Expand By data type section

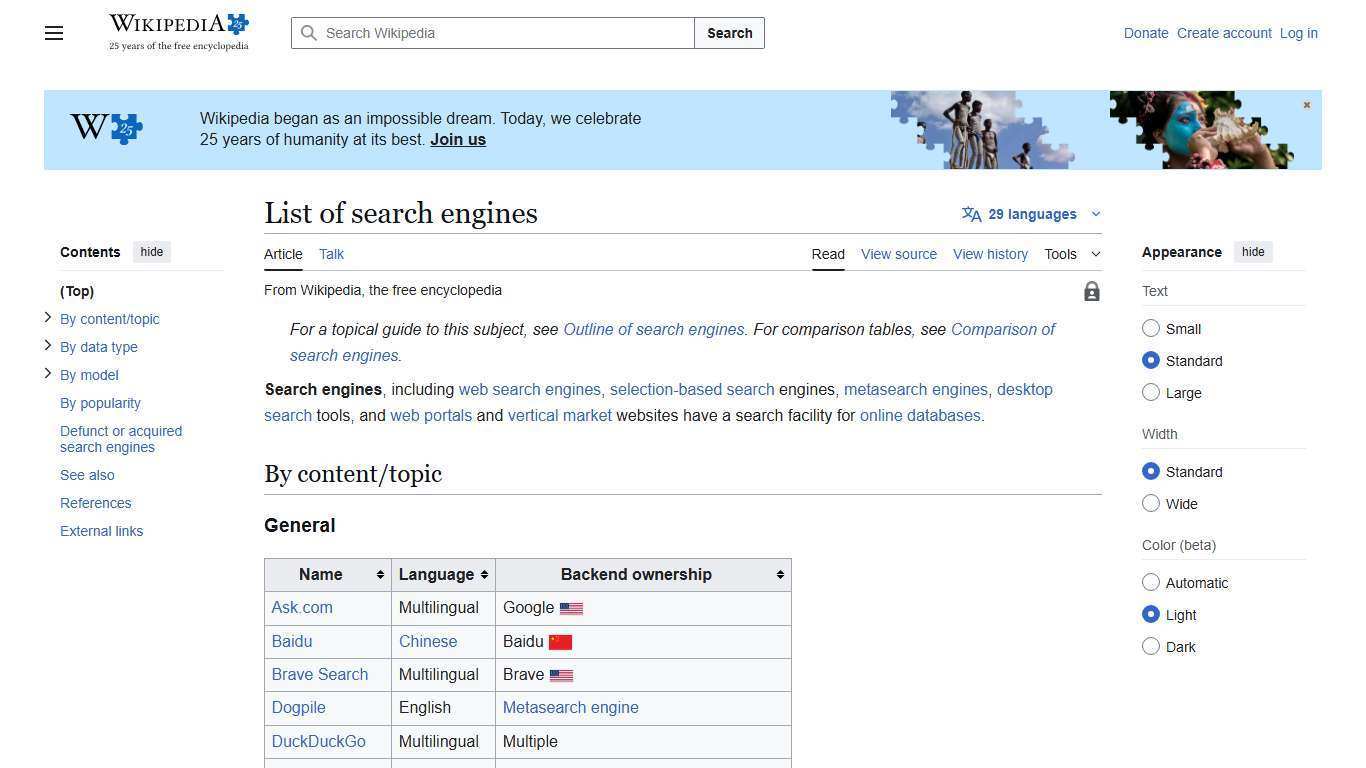tap(47, 345)
